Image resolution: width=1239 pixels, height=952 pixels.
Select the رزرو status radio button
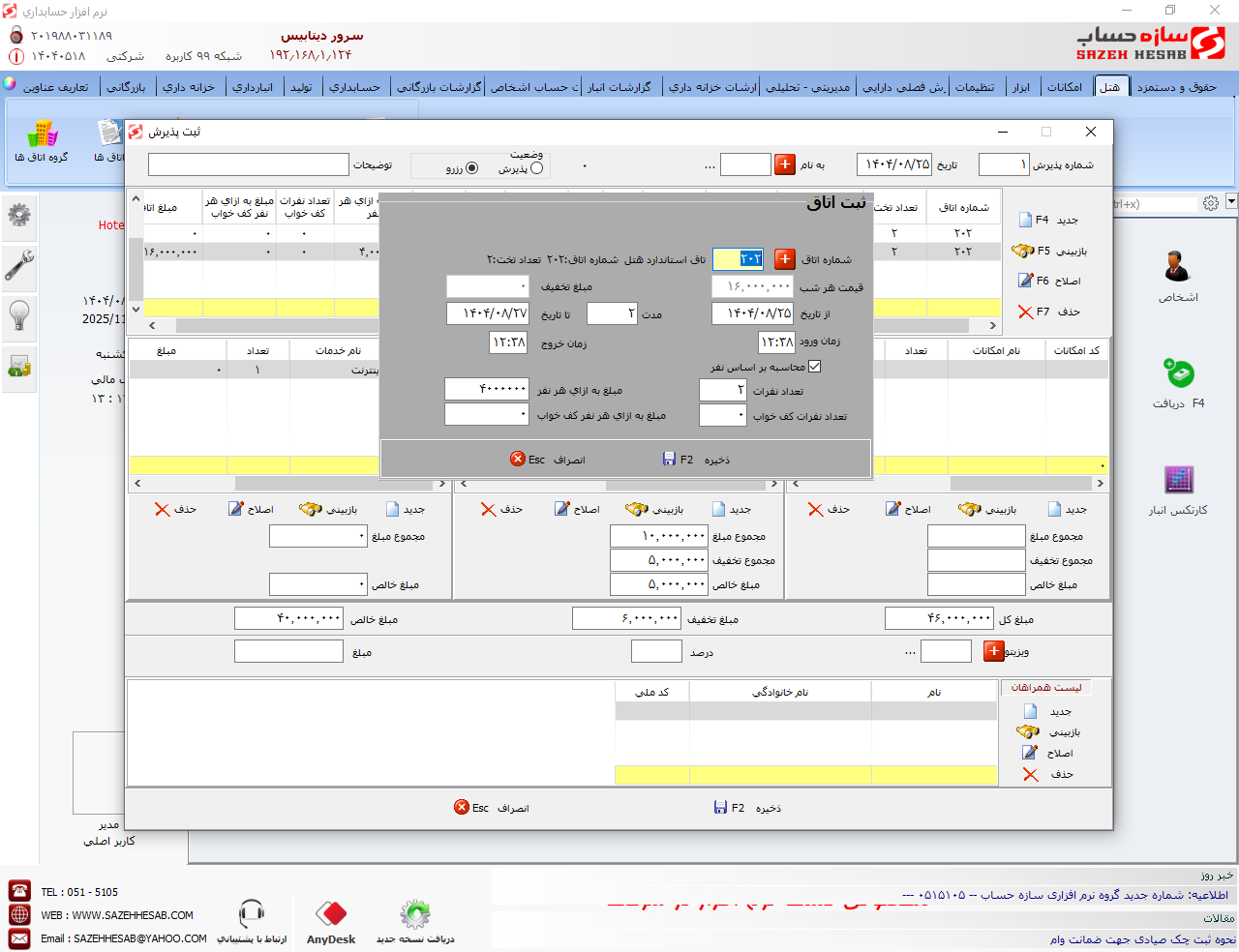472,168
